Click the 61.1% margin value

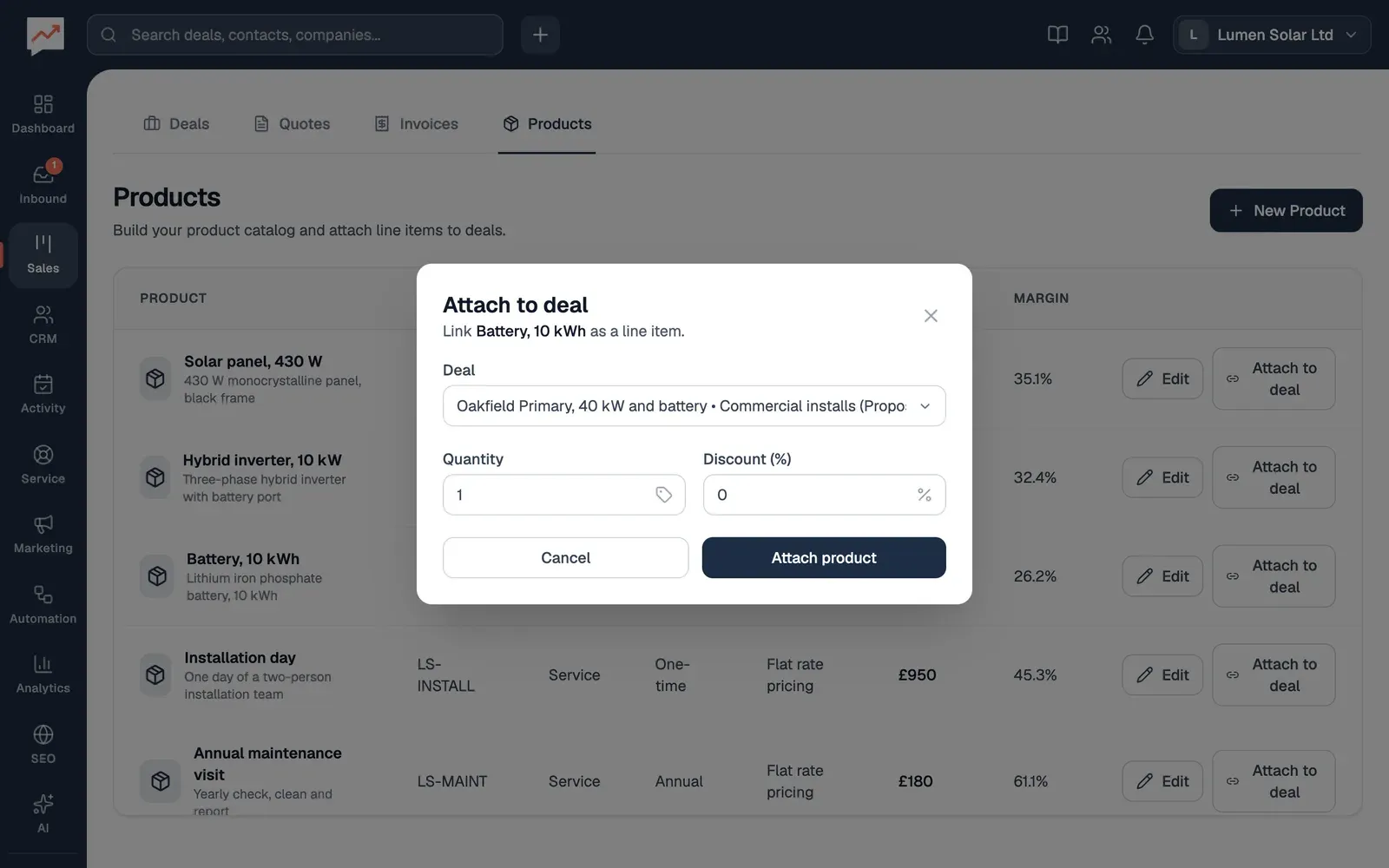(1030, 781)
